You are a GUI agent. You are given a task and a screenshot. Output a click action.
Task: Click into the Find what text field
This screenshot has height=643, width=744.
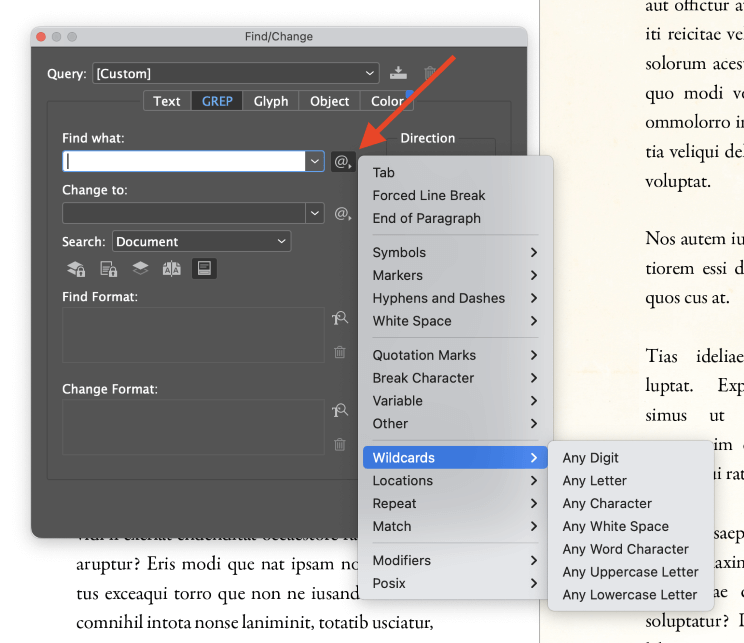tap(184, 161)
